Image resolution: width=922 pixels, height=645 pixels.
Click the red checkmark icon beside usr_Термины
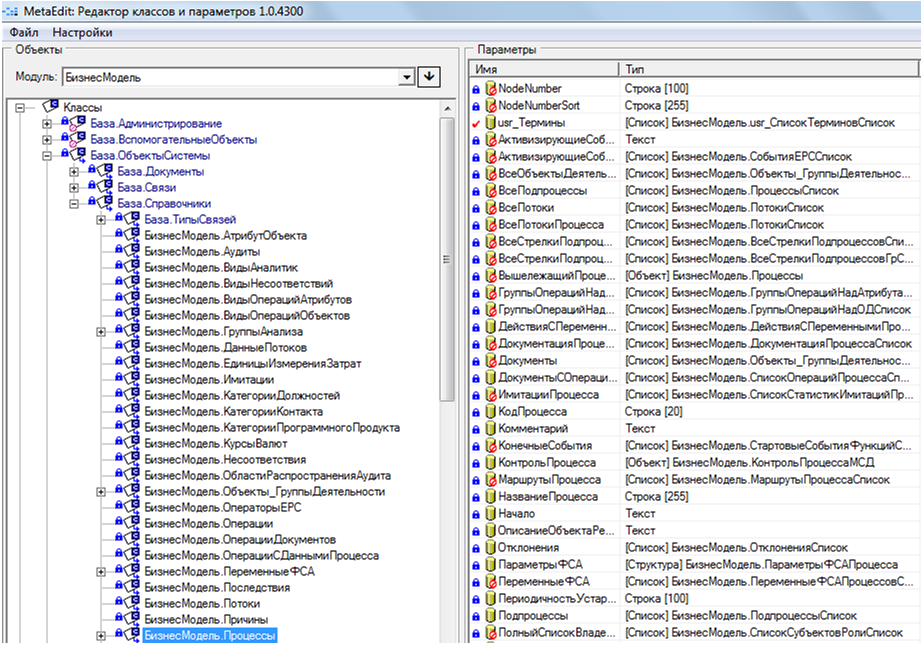point(476,122)
